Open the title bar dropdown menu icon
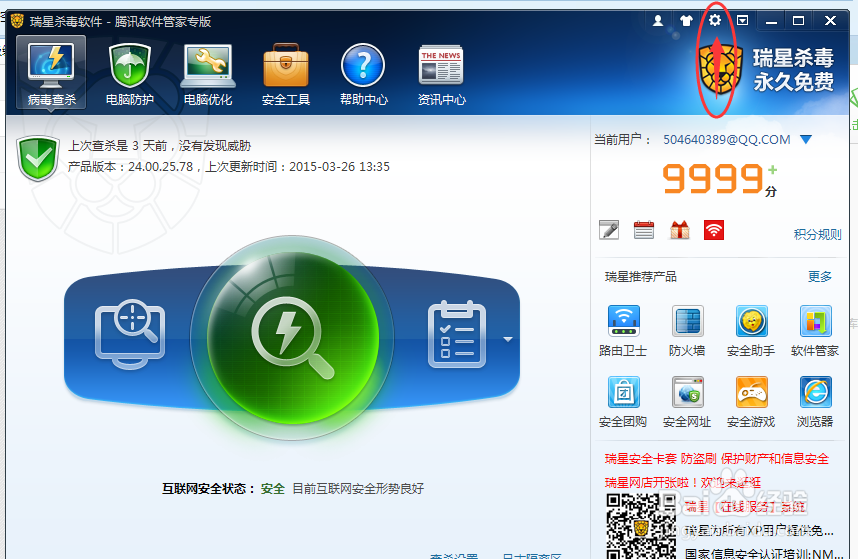Viewport: 858px width, 559px height. tap(743, 21)
